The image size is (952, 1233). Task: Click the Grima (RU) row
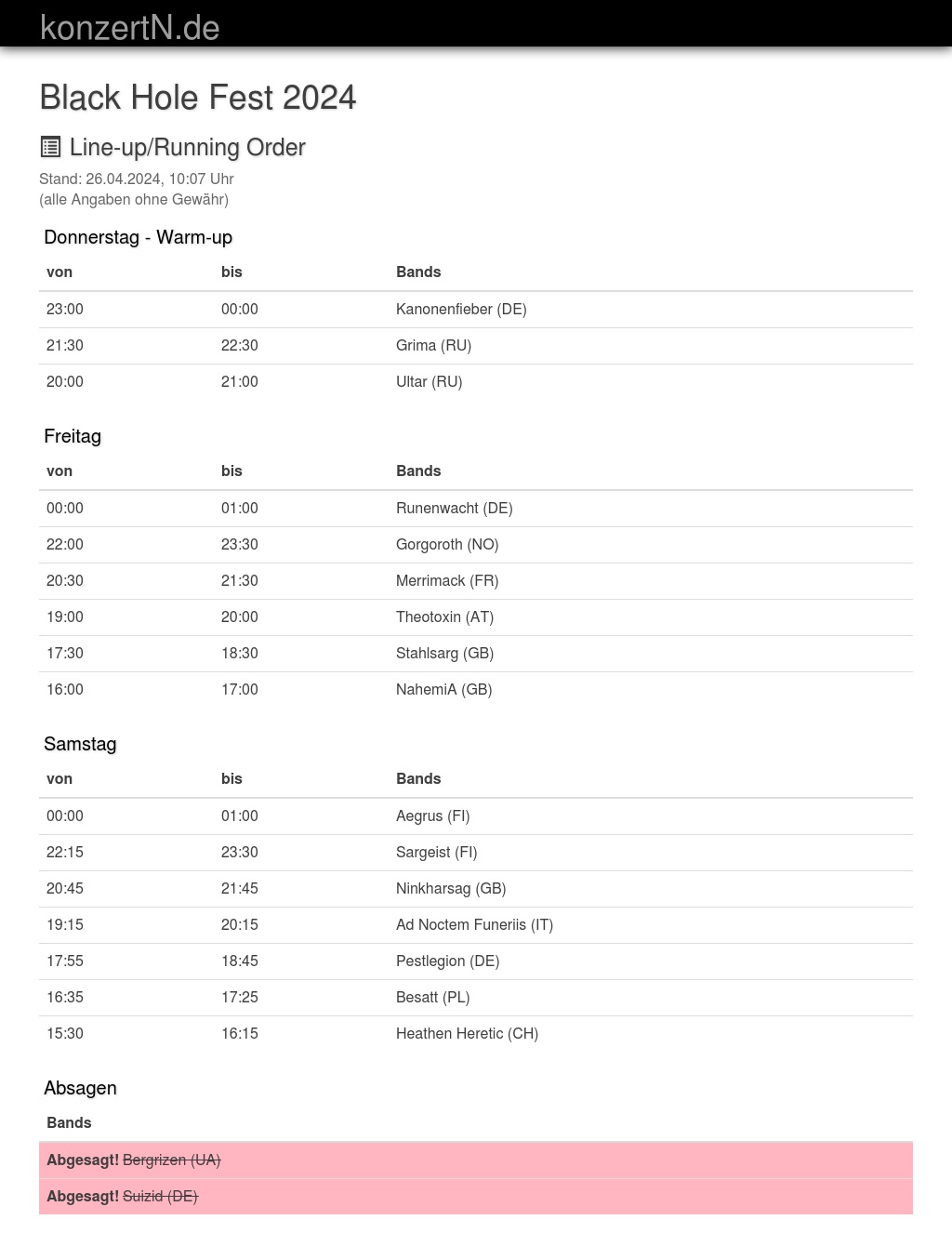pos(433,345)
